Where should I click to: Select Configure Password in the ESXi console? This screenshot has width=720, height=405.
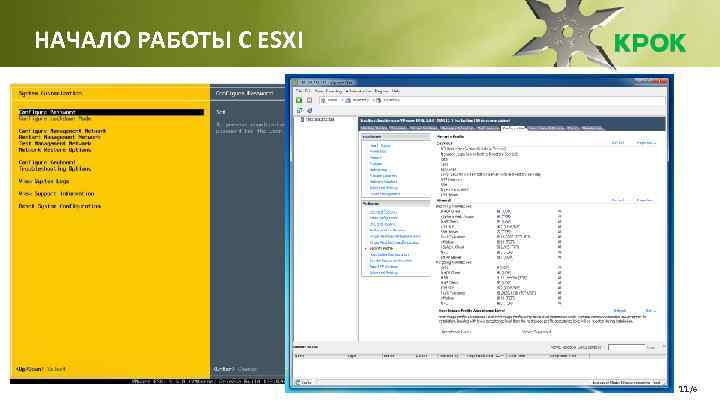(111, 112)
